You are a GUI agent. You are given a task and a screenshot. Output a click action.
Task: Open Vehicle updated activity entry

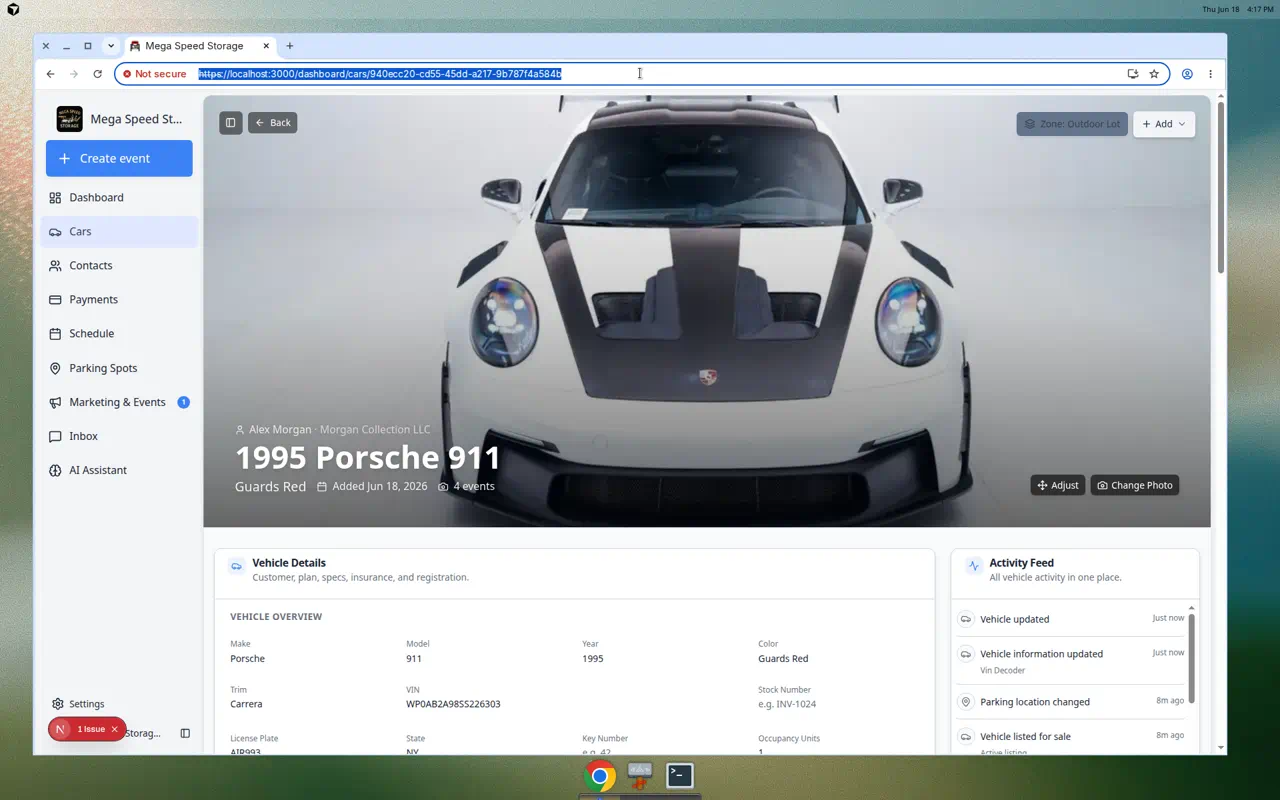point(1070,619)
